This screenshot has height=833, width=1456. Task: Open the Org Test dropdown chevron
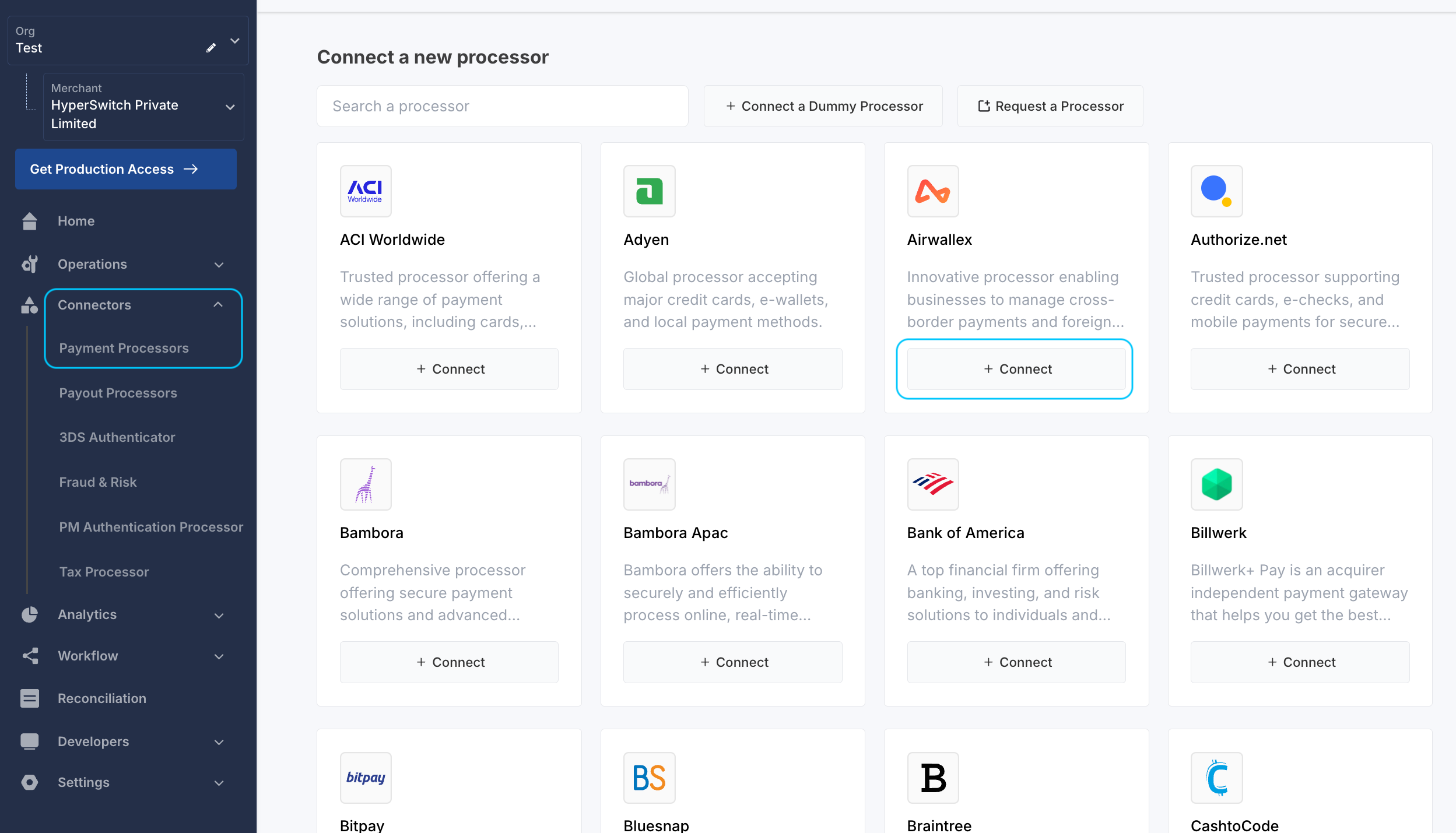235,41
